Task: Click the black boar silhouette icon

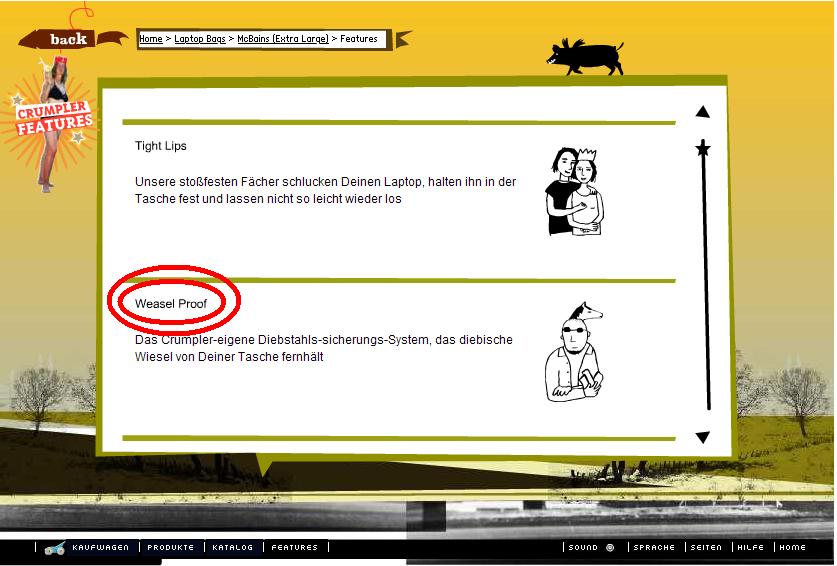Action: point(587,56)
